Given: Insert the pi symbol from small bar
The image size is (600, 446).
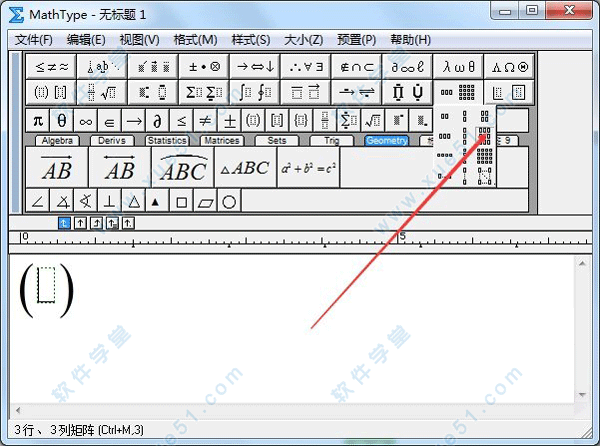Looking at the screenshot, I should [38, 121].
